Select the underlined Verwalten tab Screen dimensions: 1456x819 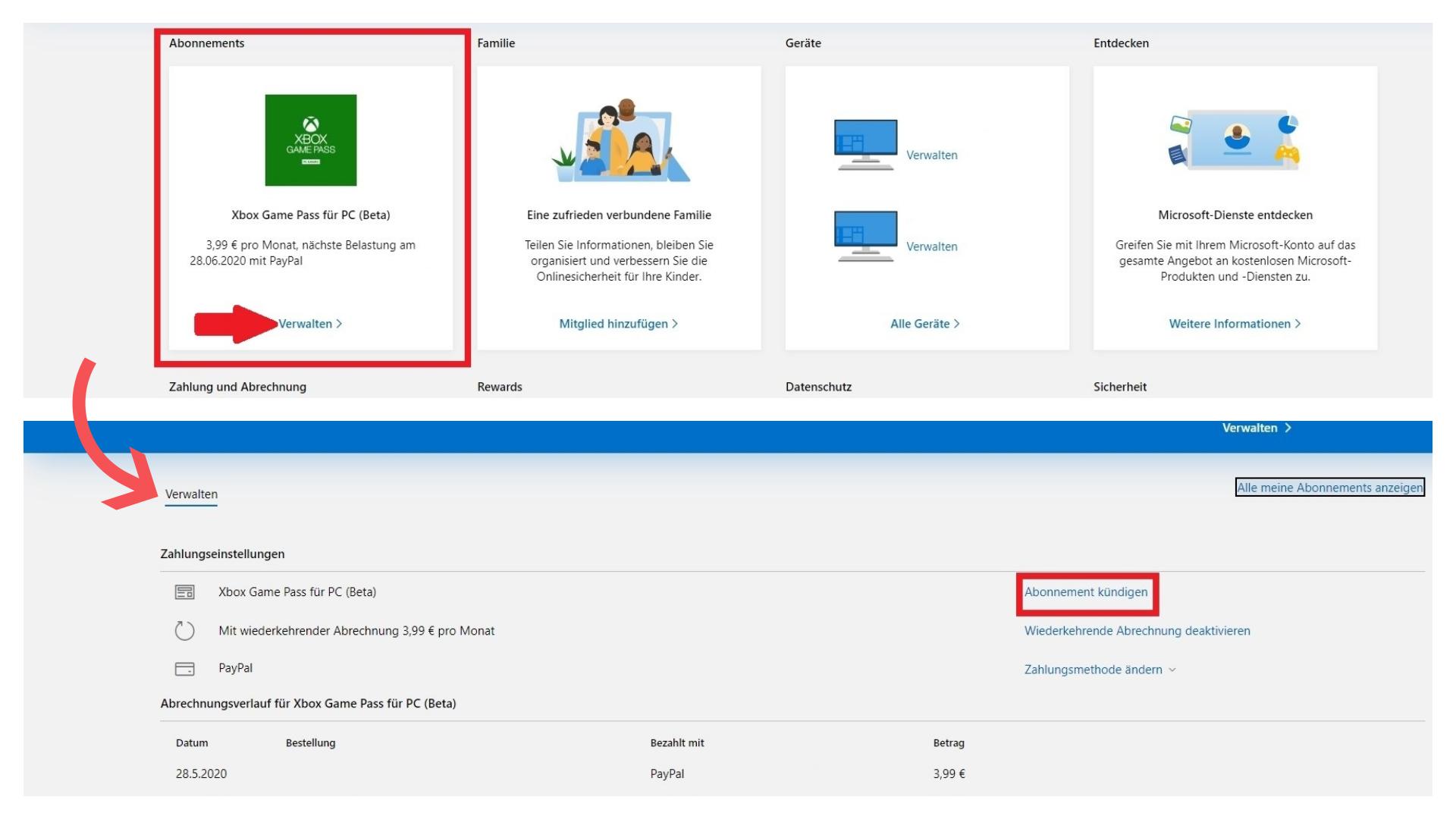click(x=191, y=494)
